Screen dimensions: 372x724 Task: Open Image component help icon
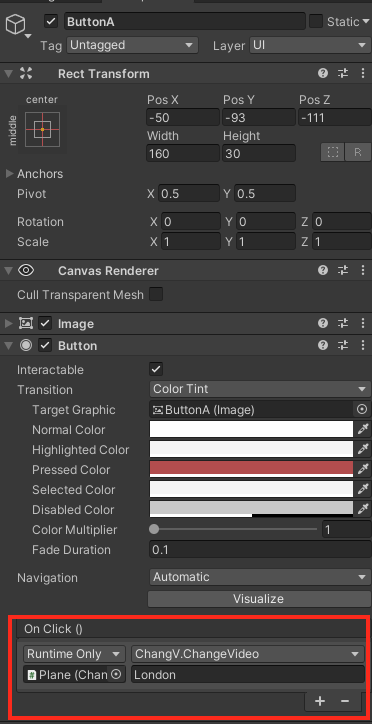pyautogui.click(x=323, y=323)
